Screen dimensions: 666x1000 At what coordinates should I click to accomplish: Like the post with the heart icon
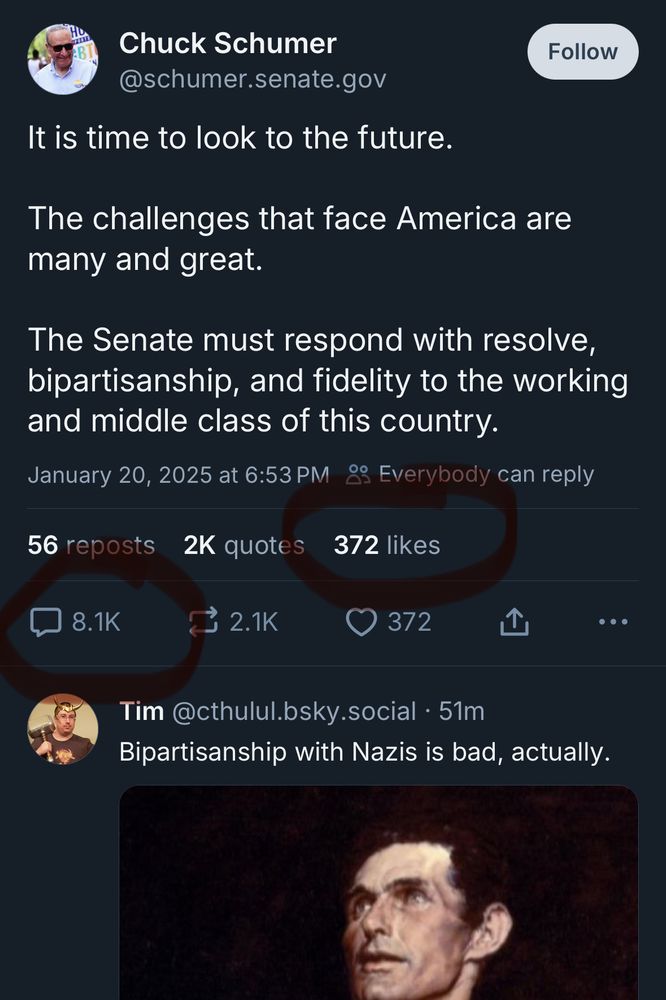360,622
